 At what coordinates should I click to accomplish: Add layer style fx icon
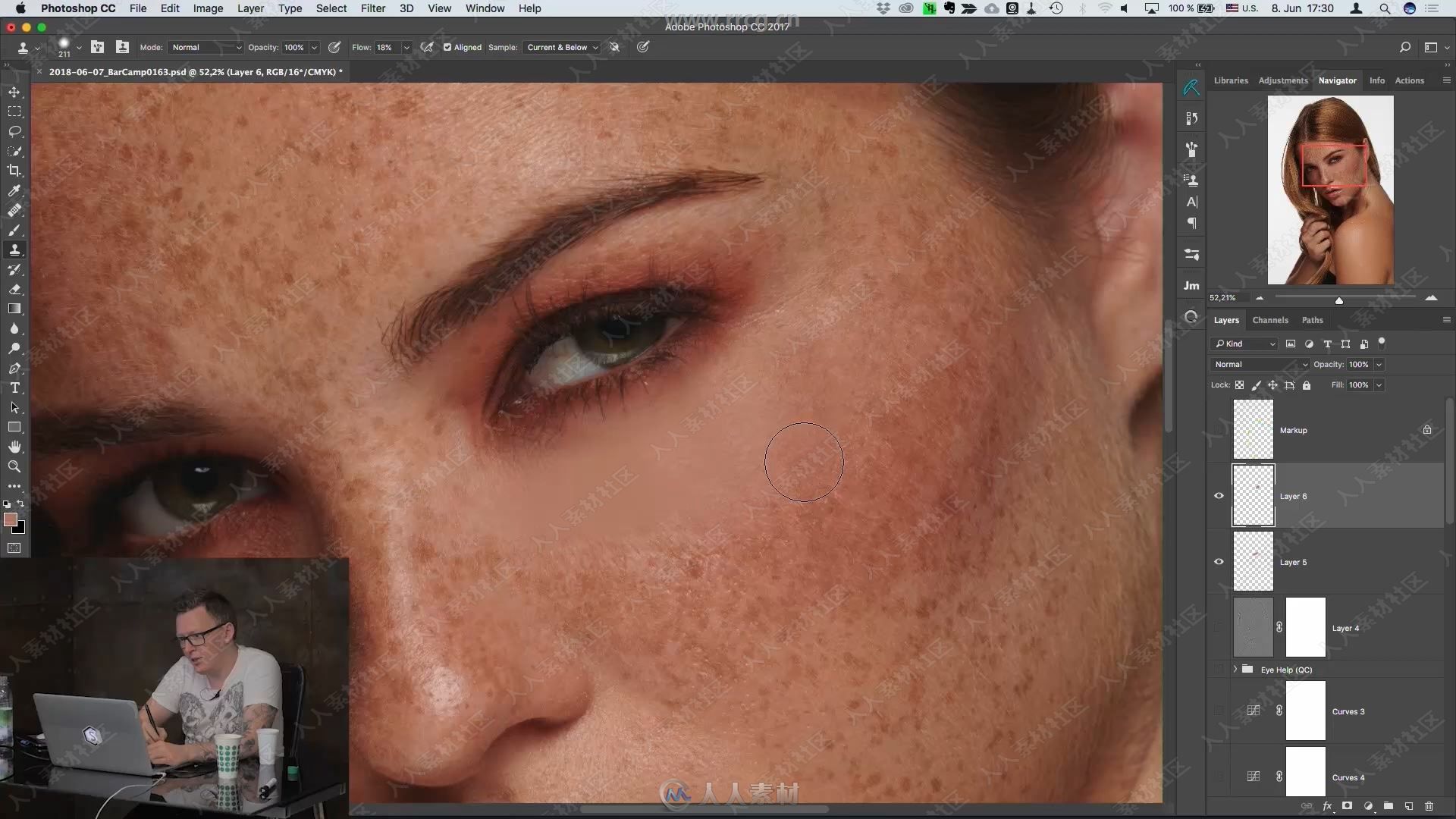(x=1327, y=806)
